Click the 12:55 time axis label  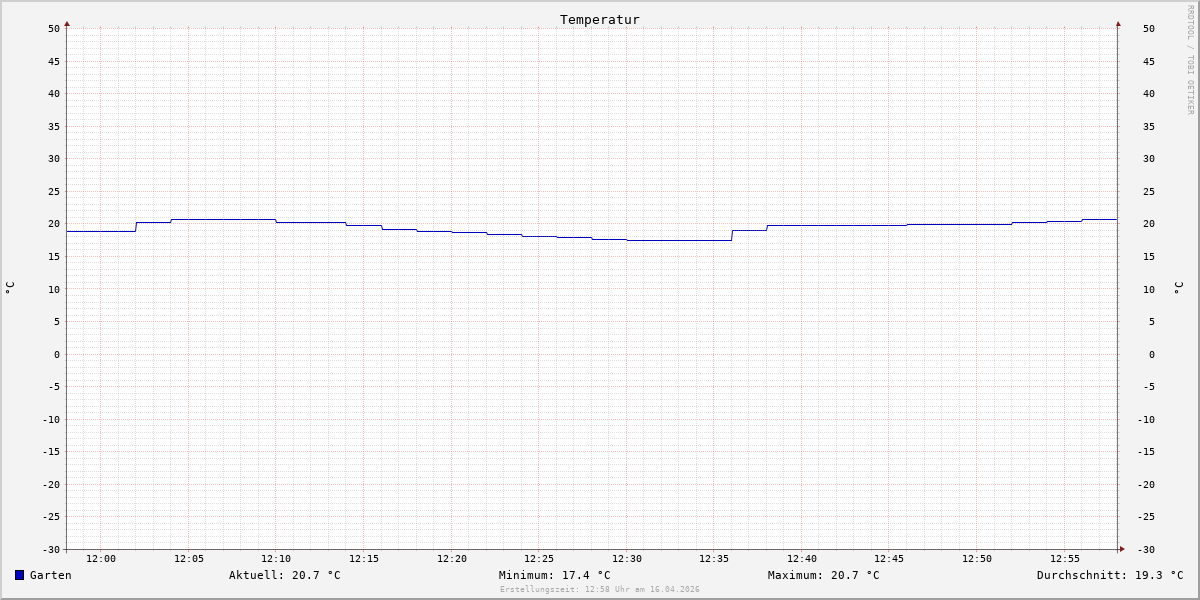[x=1065, y=559]
